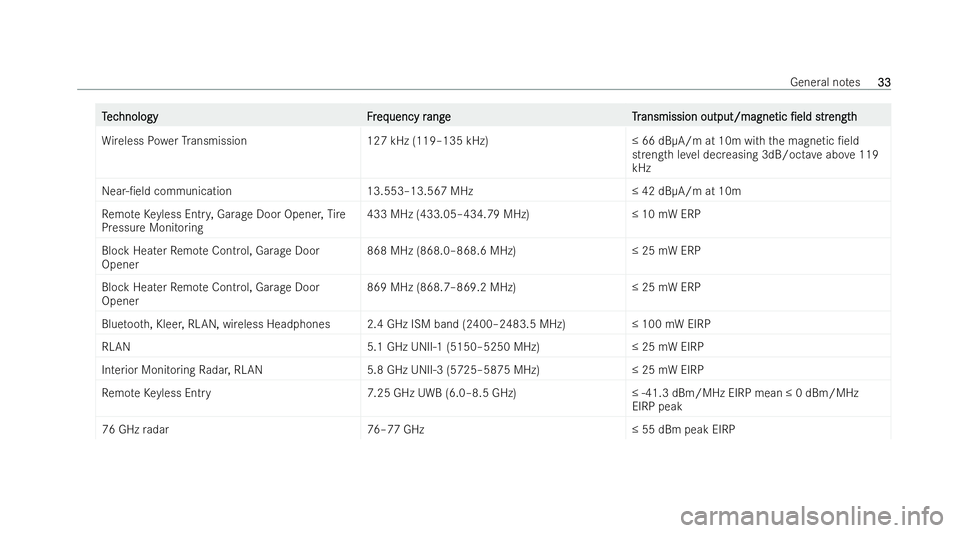Select the Wireless Power Transmission cell
The width and height of the screenshot is (960, 533).
point(175,141)
